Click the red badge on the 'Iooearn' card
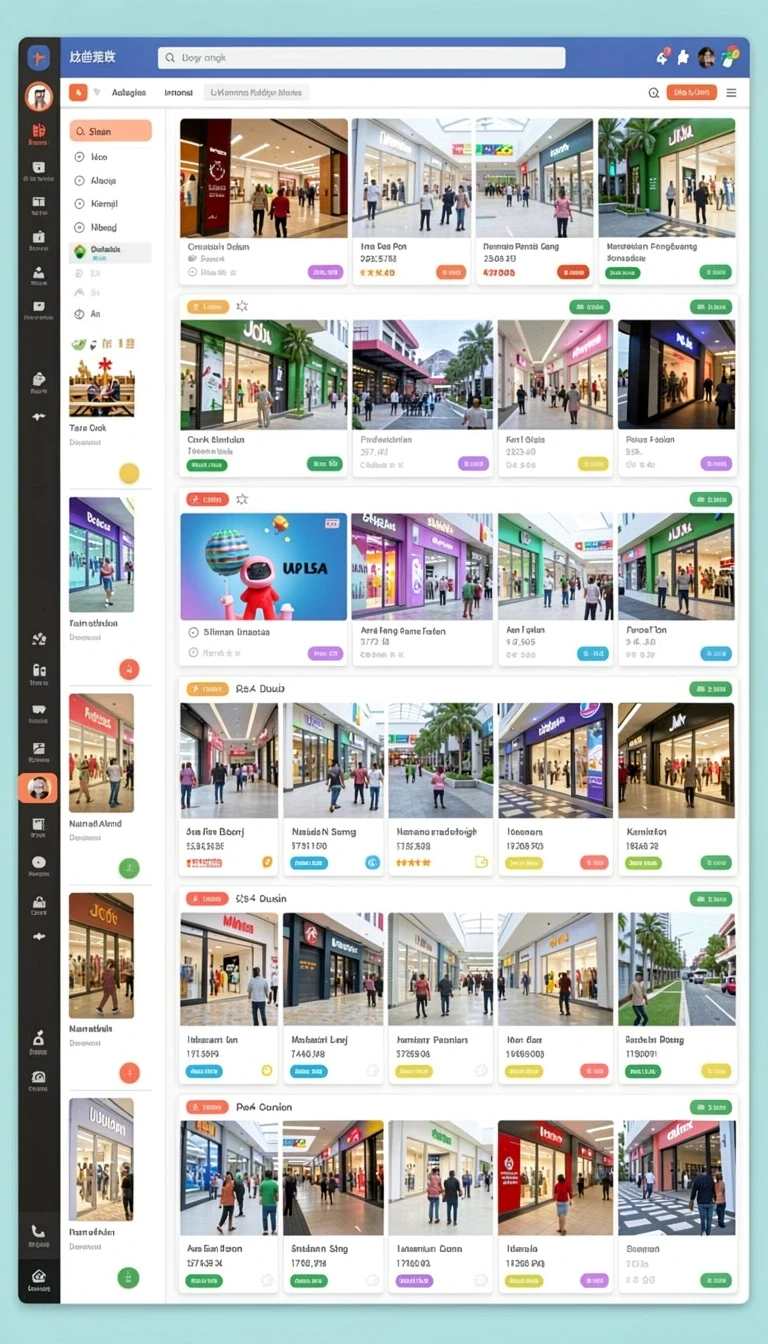This screenshot has width=768, height=1344. 593,862
